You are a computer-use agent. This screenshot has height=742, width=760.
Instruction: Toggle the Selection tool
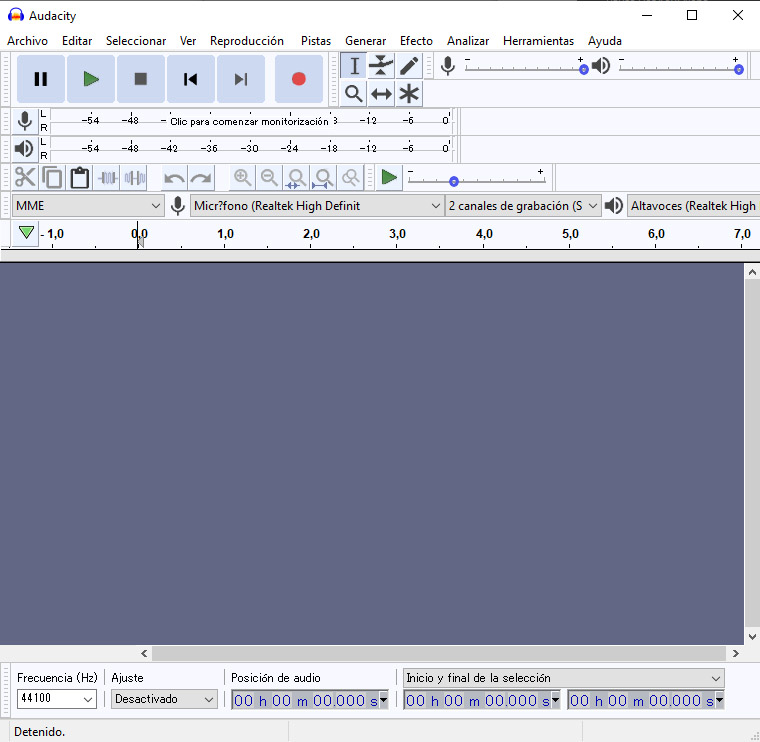tap(353, 66)
